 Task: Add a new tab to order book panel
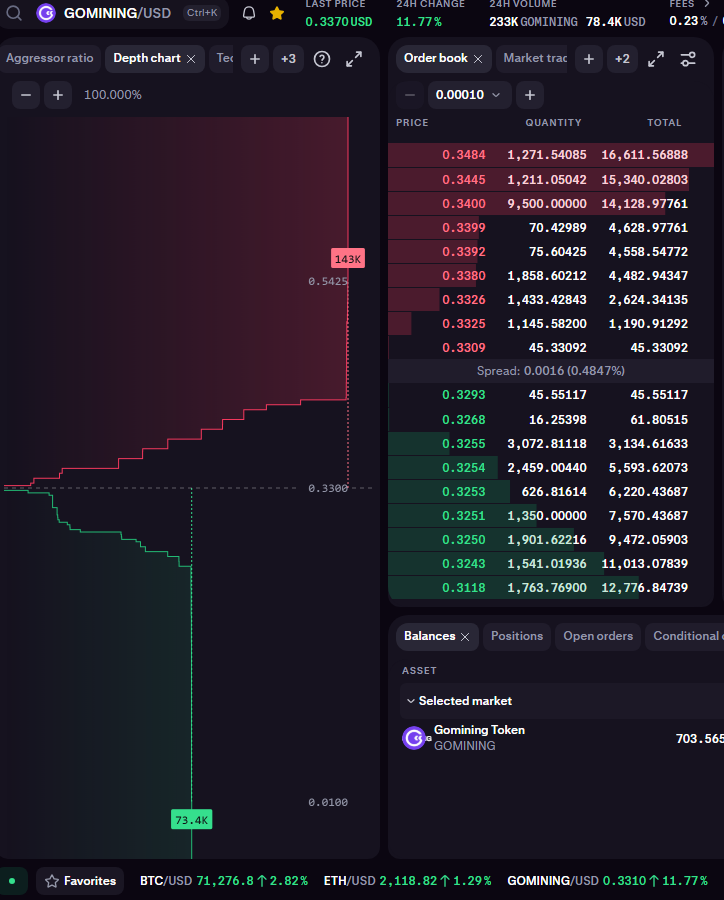[x=589, y=59]
